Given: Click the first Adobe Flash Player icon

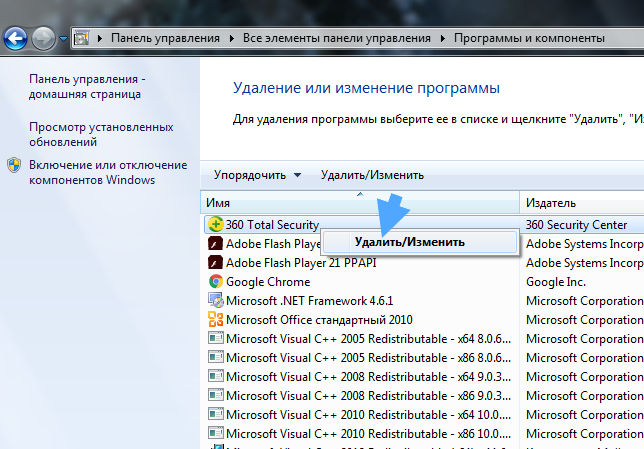Looking at the screenshot, I should pos(215,244).
